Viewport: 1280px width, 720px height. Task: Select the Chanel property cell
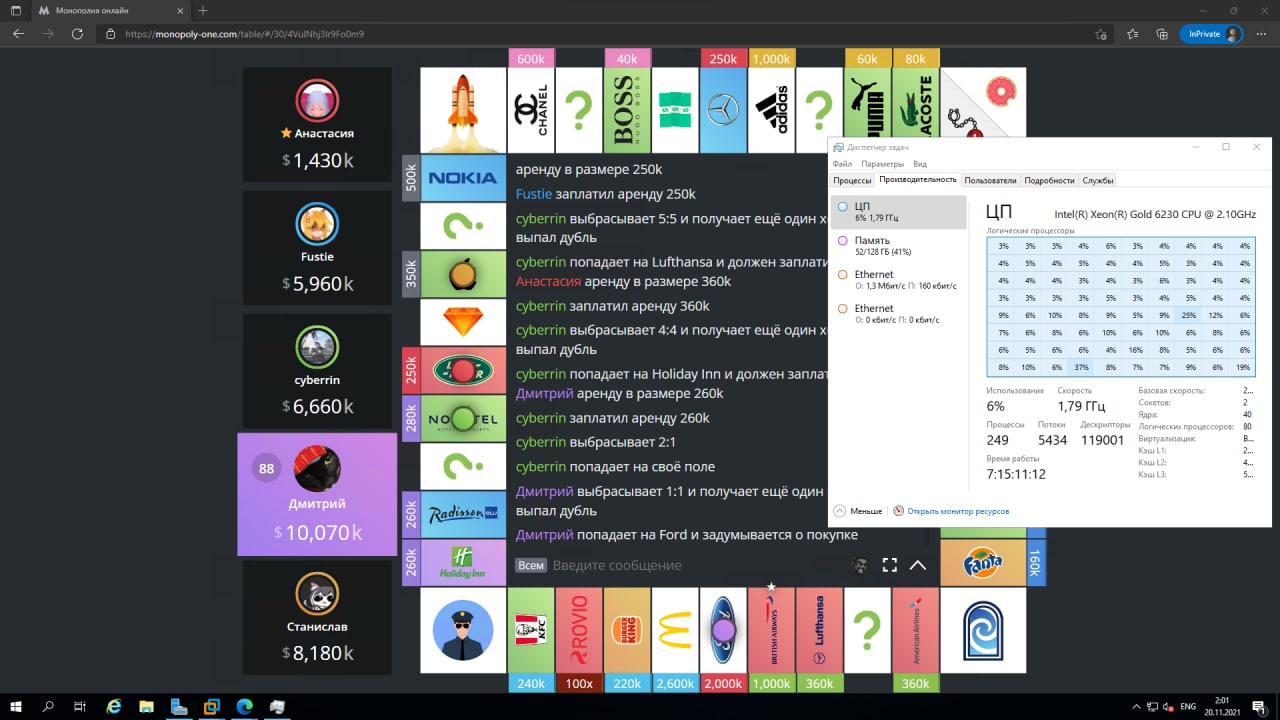[530, 110]
